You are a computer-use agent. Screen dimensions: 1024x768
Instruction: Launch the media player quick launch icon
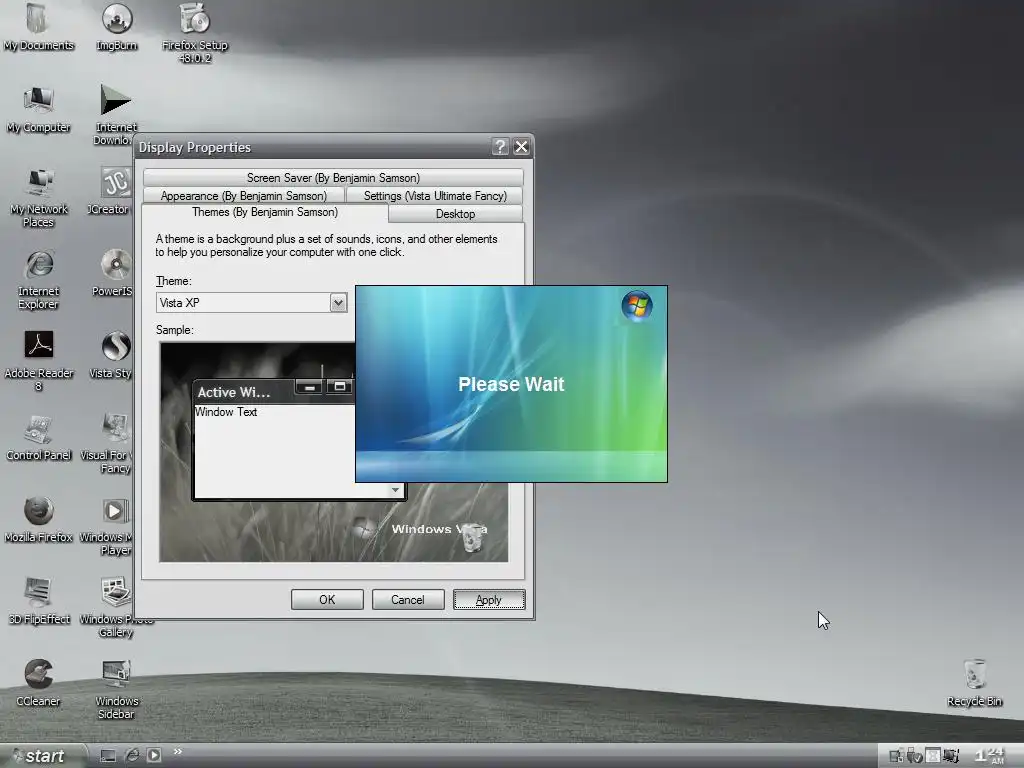(154, 756)
